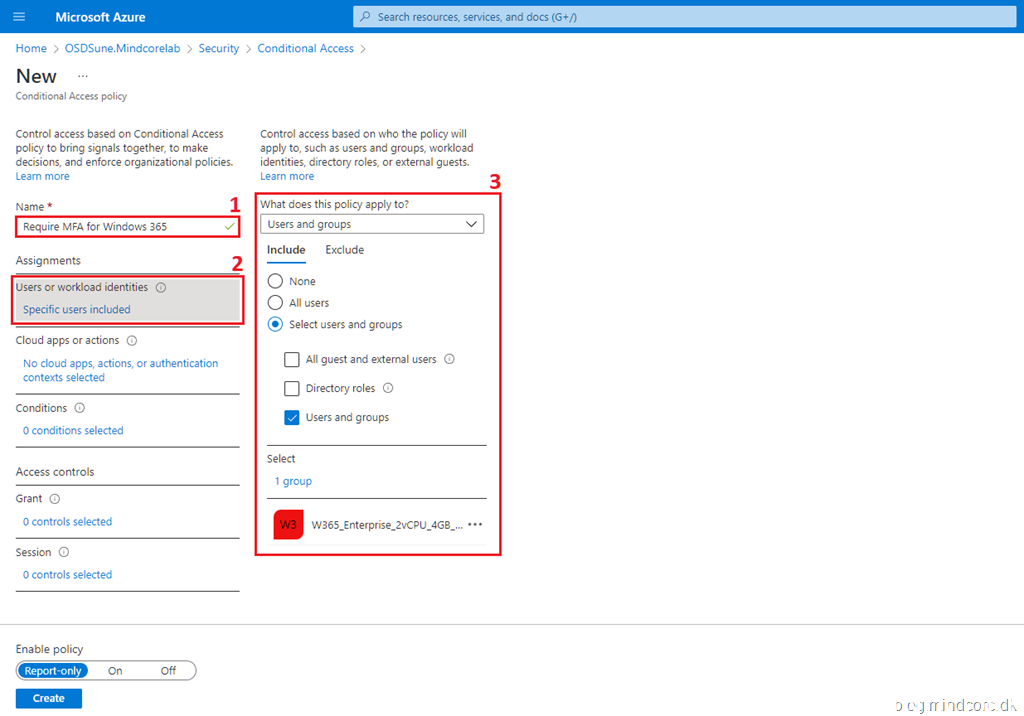The image size is (1024, 716).
Task: Select the All users radio option
Action: 275,303
